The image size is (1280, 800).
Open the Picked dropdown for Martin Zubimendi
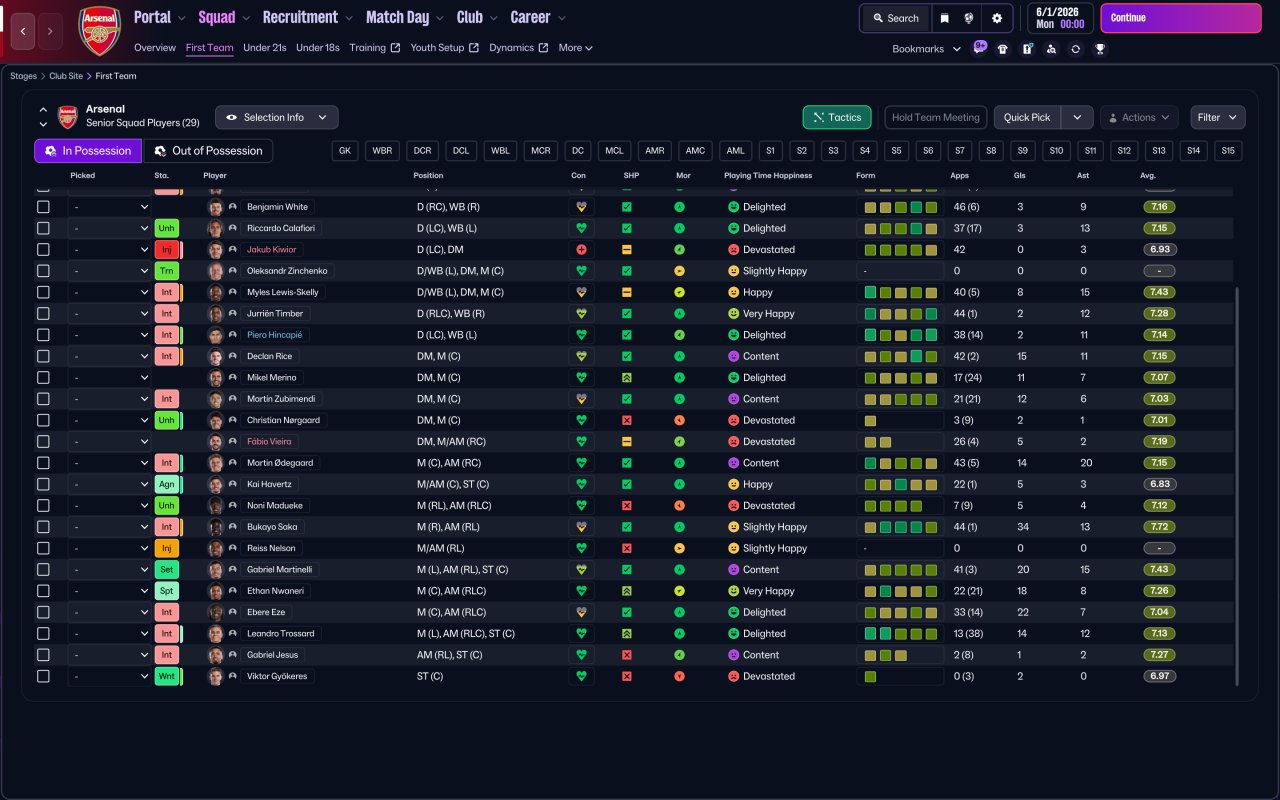(x=109, y=399)
